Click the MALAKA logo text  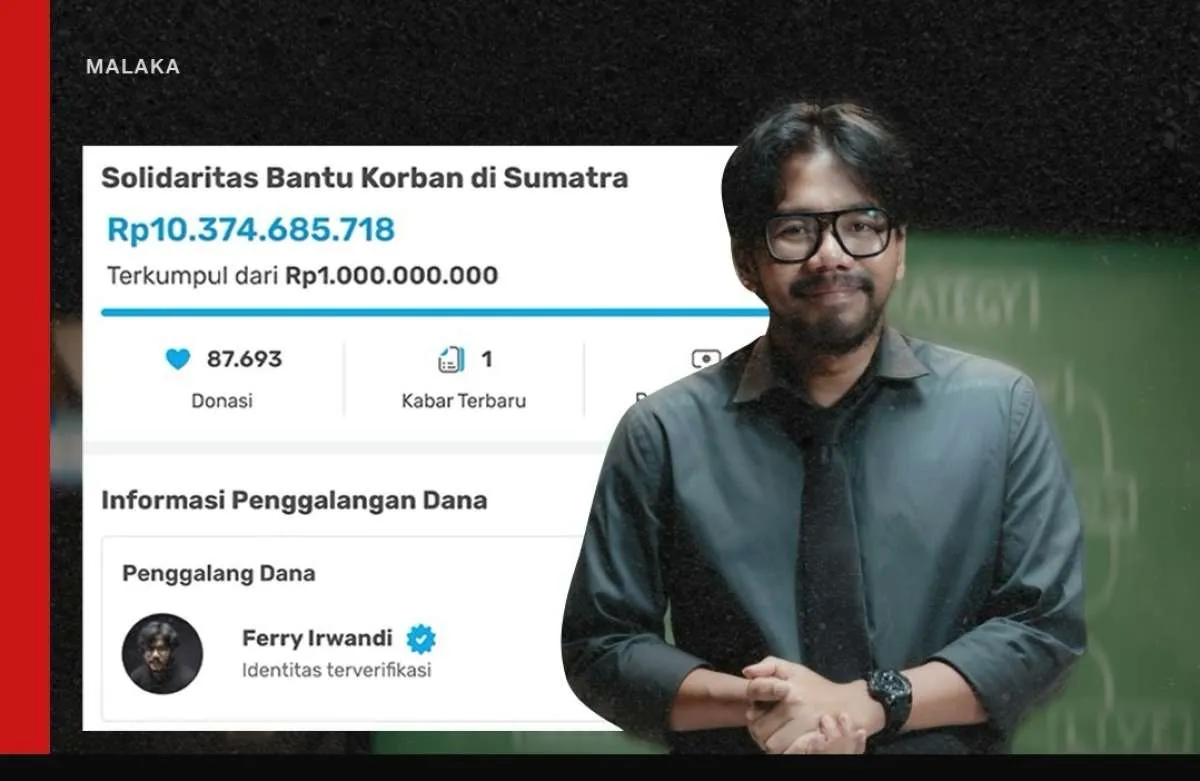[x=133, y=67]
